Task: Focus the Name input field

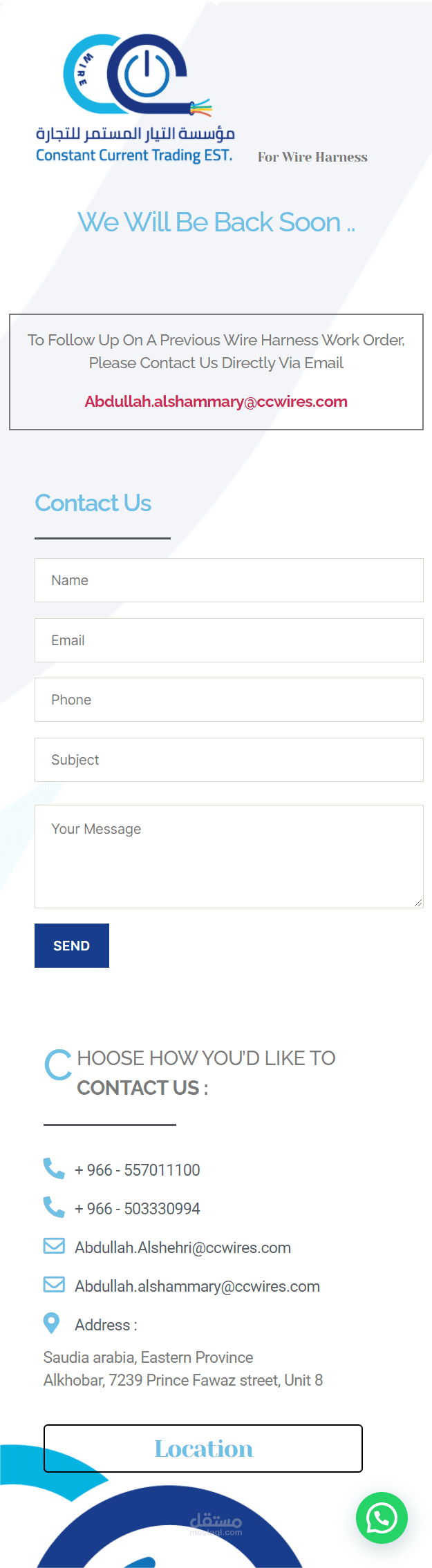Action: [229, 580]
